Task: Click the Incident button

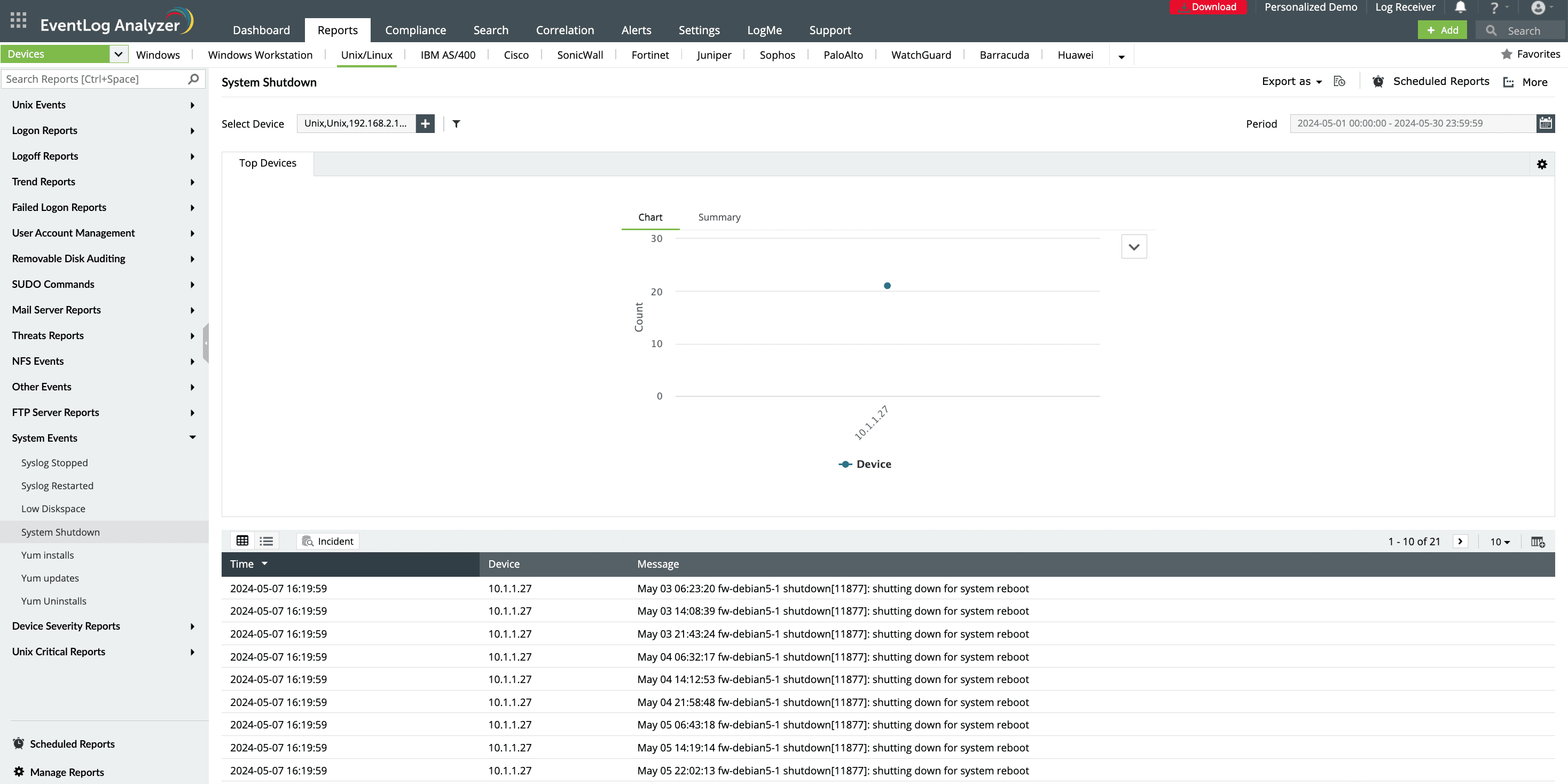Action: (327, 541)
